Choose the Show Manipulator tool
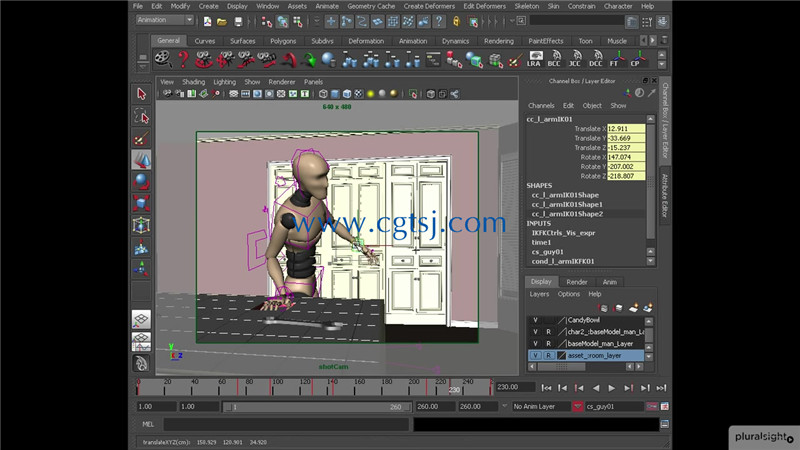 tap(141, 268)
